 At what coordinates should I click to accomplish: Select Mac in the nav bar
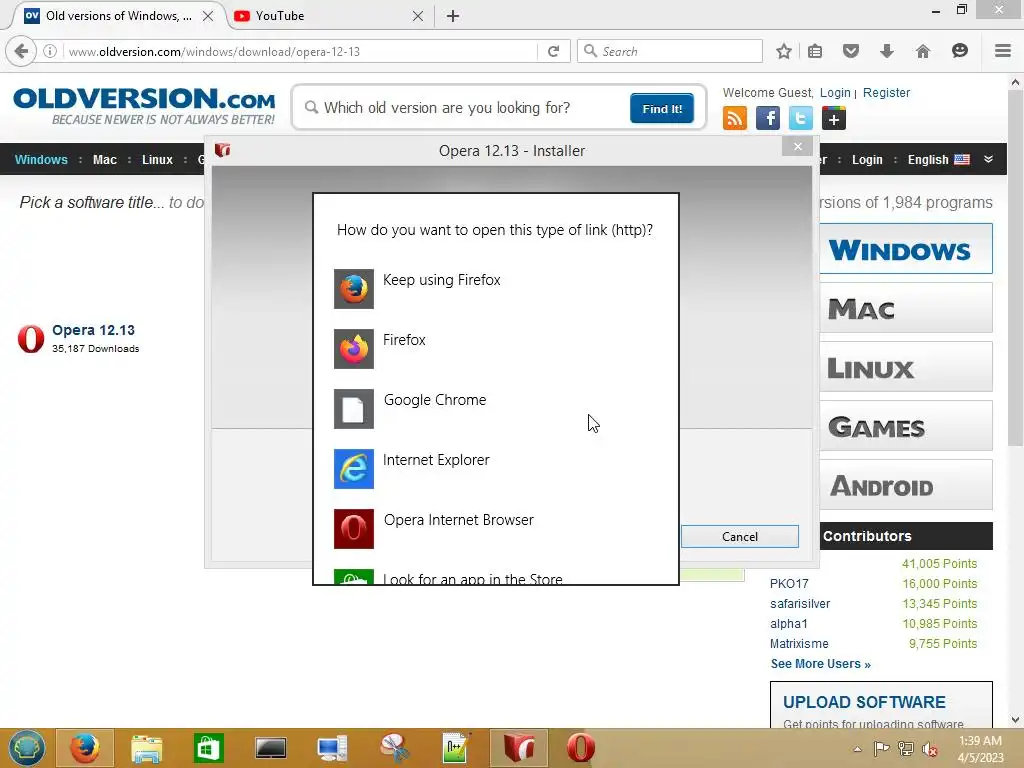[104, 159]
